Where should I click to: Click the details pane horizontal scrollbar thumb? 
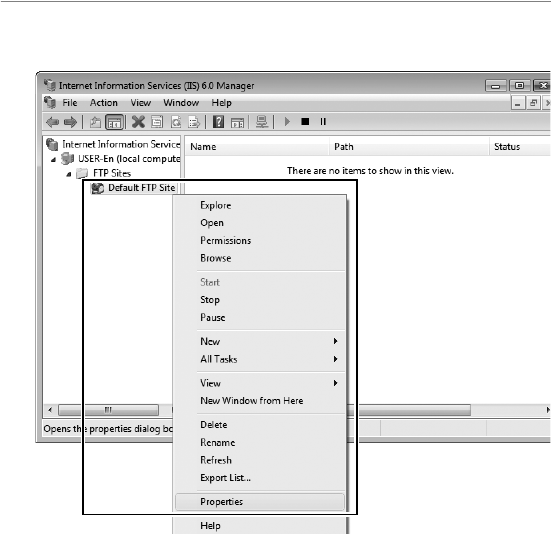(x=409, y=410)
